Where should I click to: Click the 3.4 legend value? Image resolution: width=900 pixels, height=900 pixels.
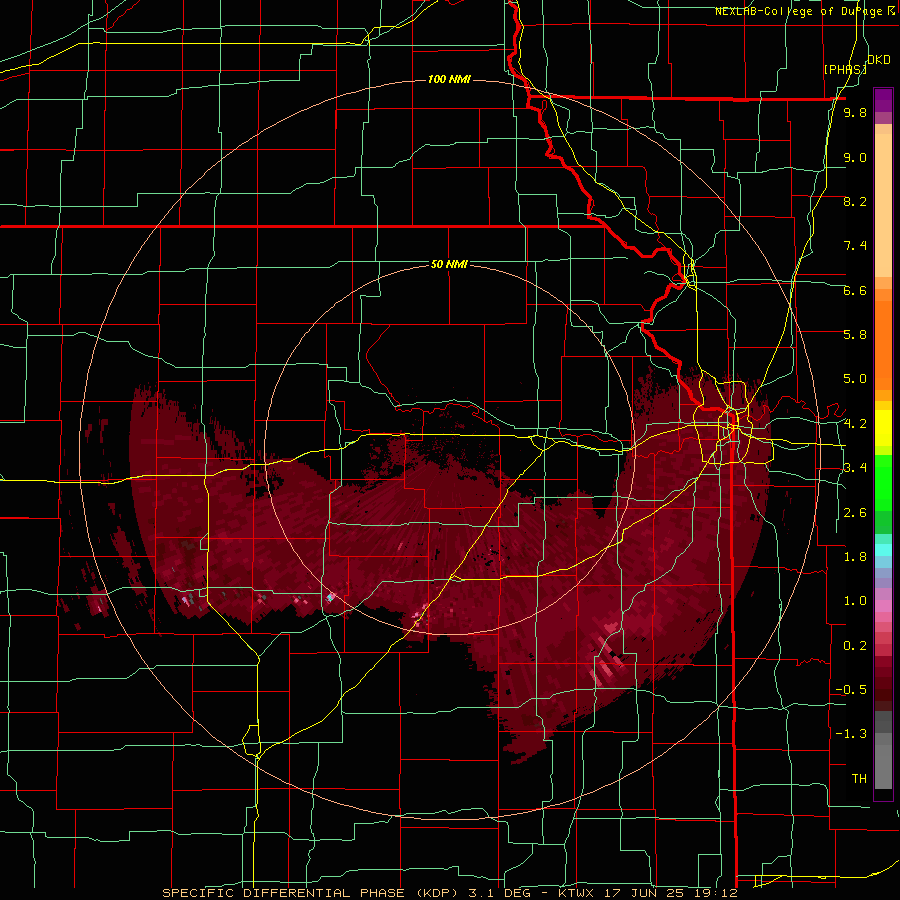[855, 468]
